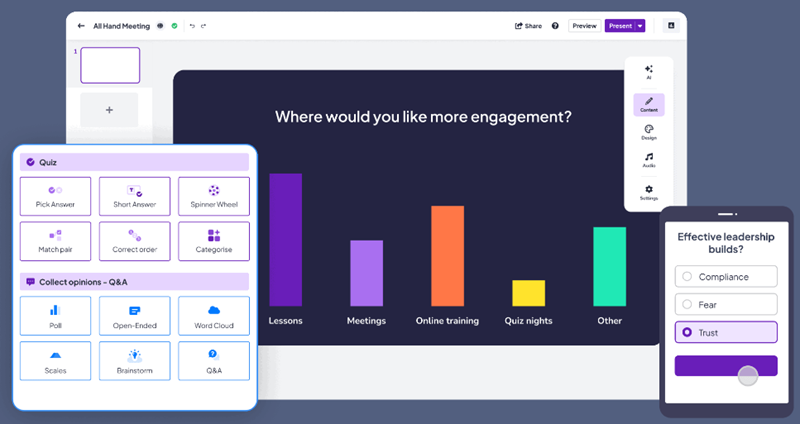Click the Collect opinions – Q&A header
The width and height of the screenshot is (800, 424).
pos(134,282)
